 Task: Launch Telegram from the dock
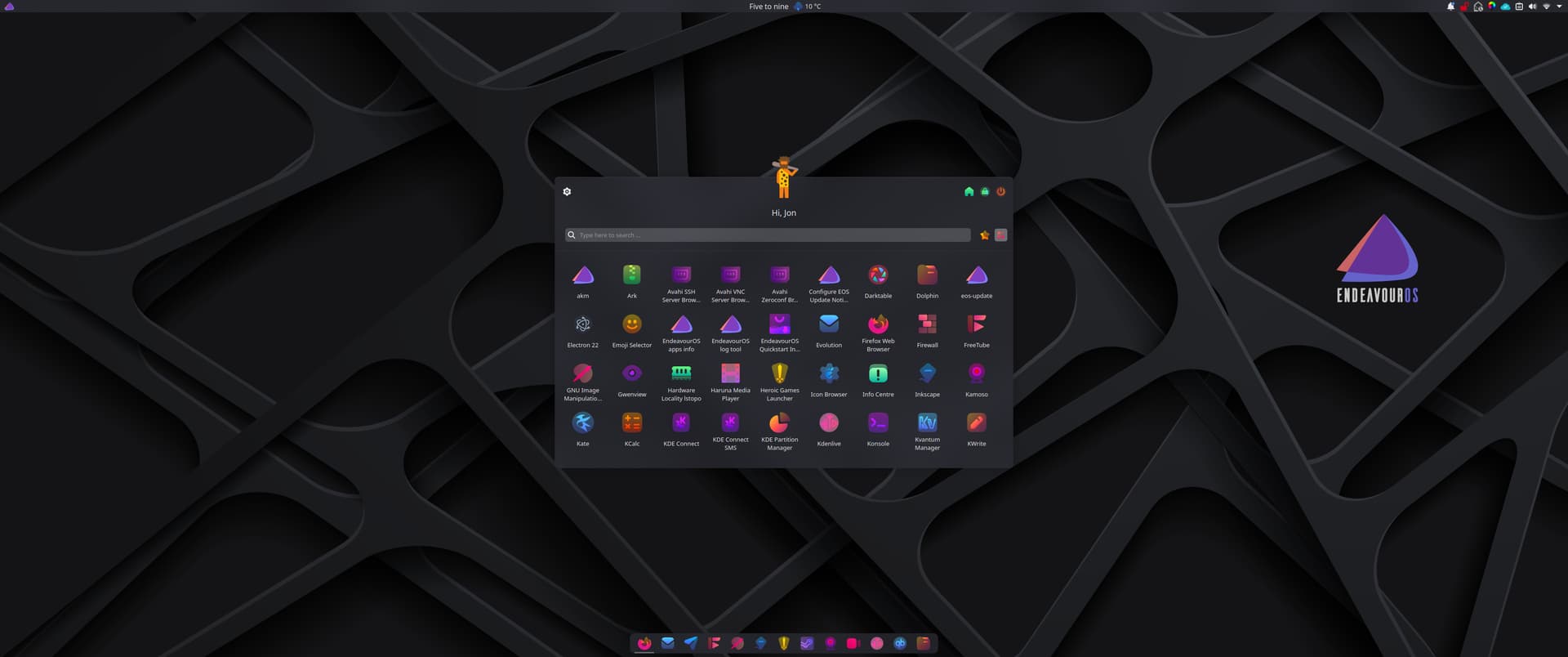pyautogui.click(x=691, y=643)
